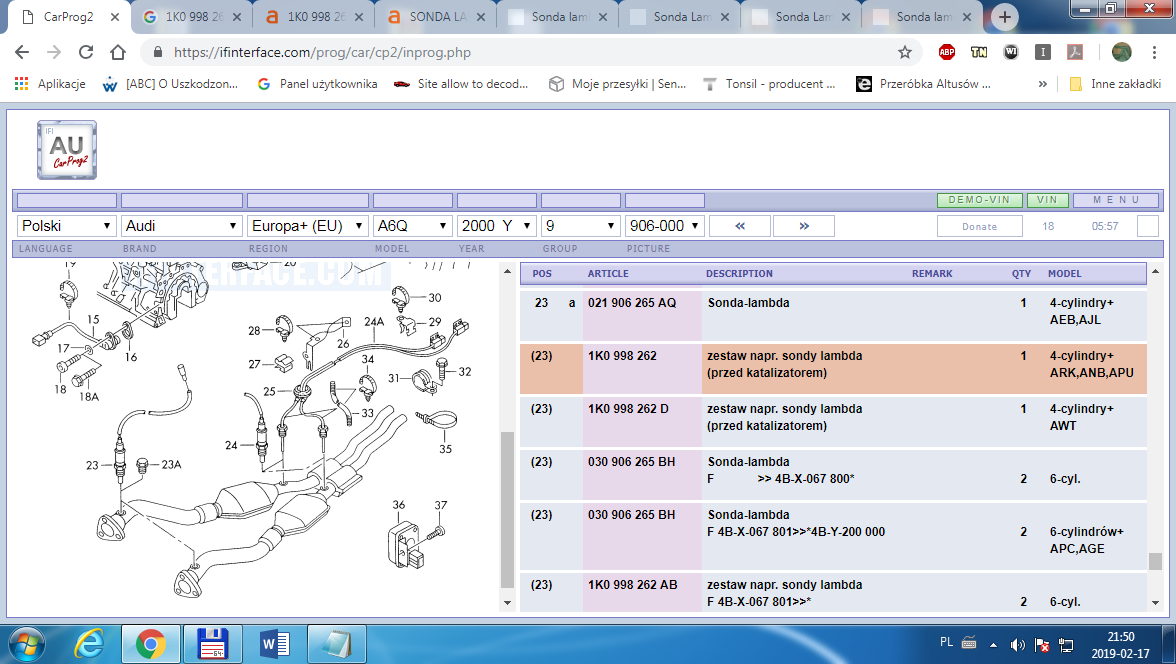Viewport: 1176px width, 664px height.
Task: Reload the page
Action: point(86,52)
